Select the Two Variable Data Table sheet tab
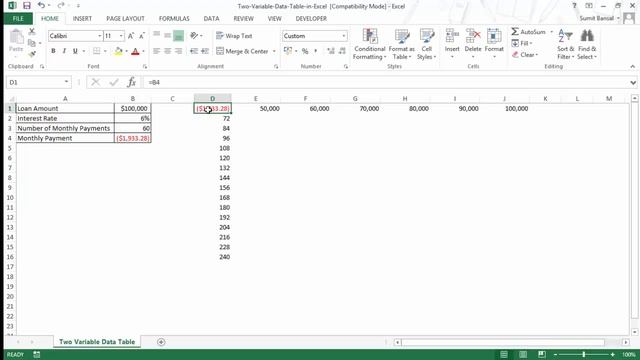This screenshot has height=360, width=640. tap(97, 342)
